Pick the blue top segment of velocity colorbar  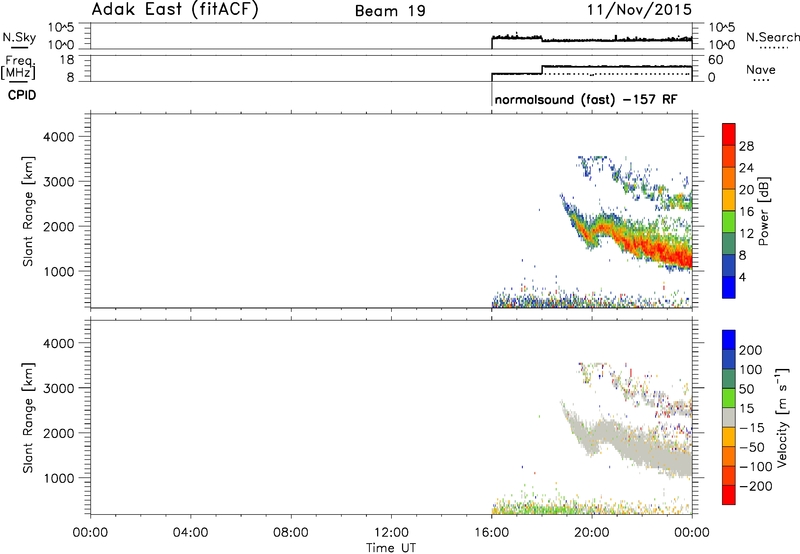tap(729, 340)
